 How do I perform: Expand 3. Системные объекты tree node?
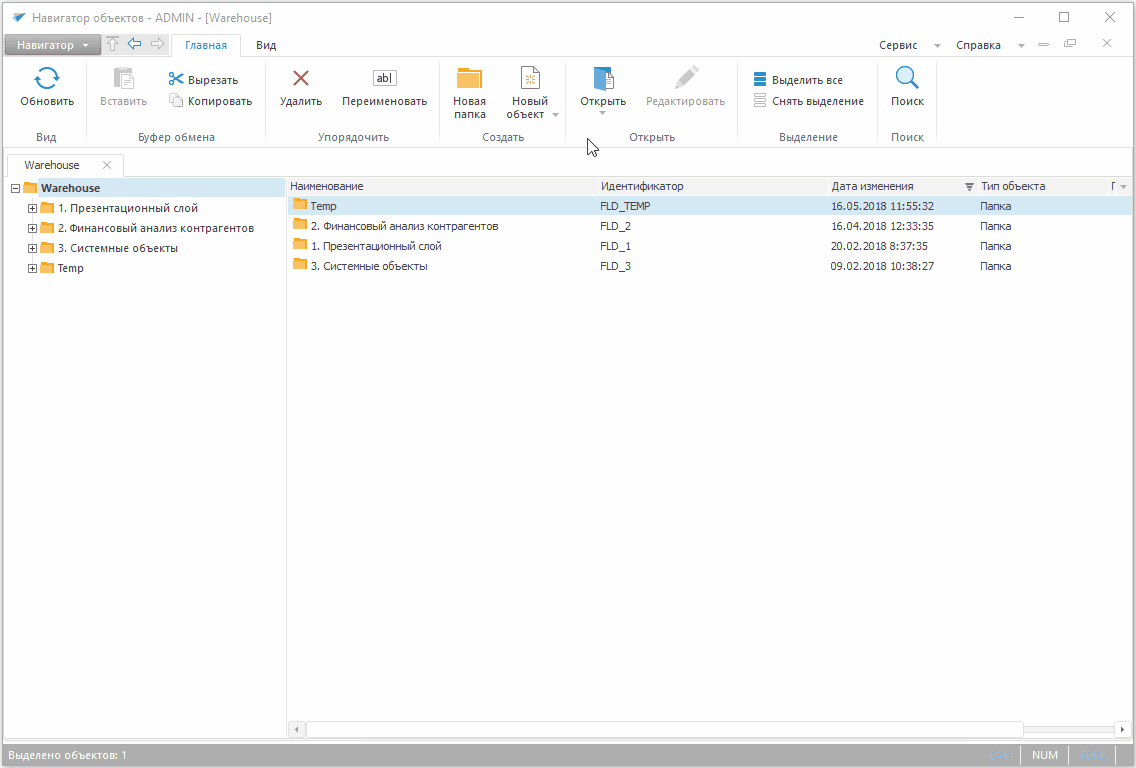click(32, 249)
